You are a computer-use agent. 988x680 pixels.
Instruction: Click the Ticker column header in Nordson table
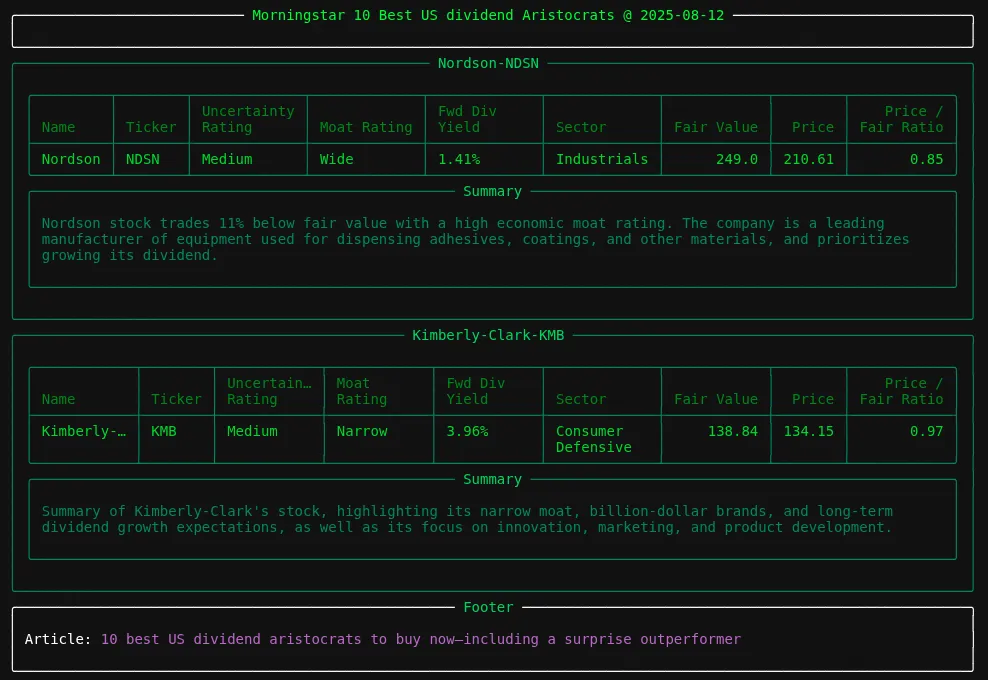coord(151,127)
